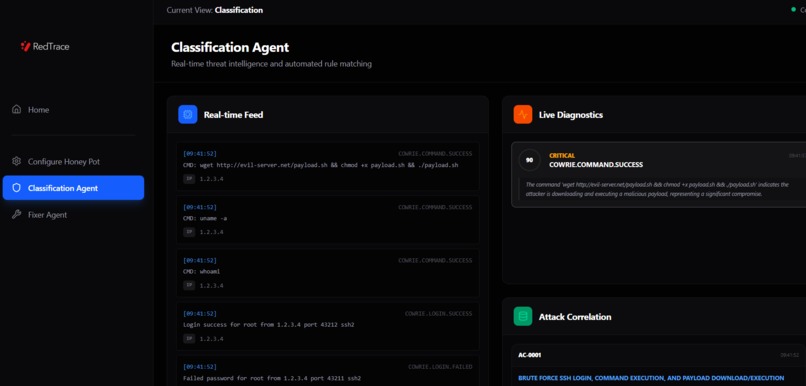Go to Fixer Agent page
The height and width of the screenshot is (386, 806).
coord(73,215)
